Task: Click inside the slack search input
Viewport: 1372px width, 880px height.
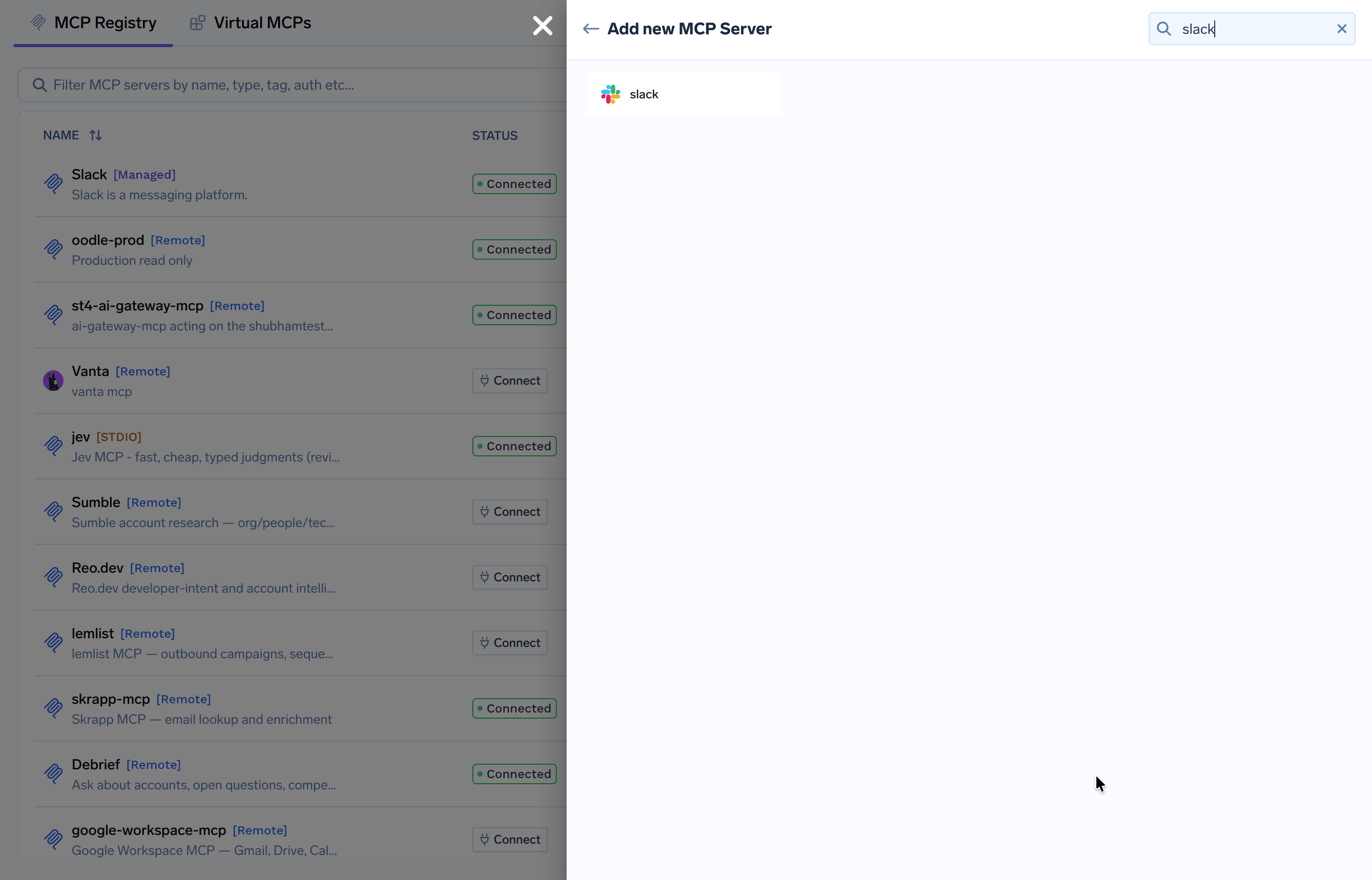Action: tap(1252, 29)
